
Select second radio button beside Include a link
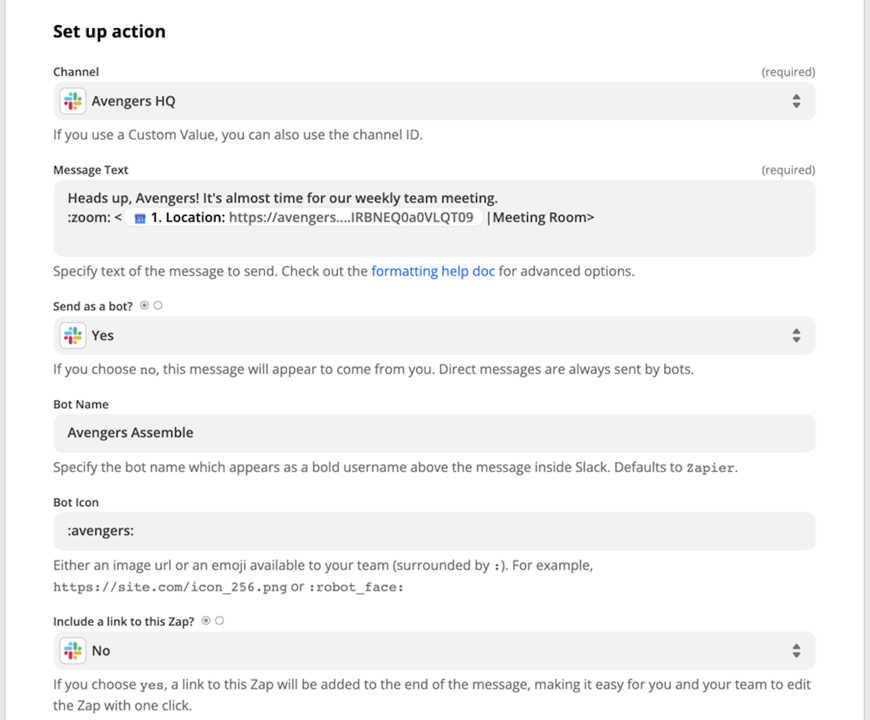220,621
